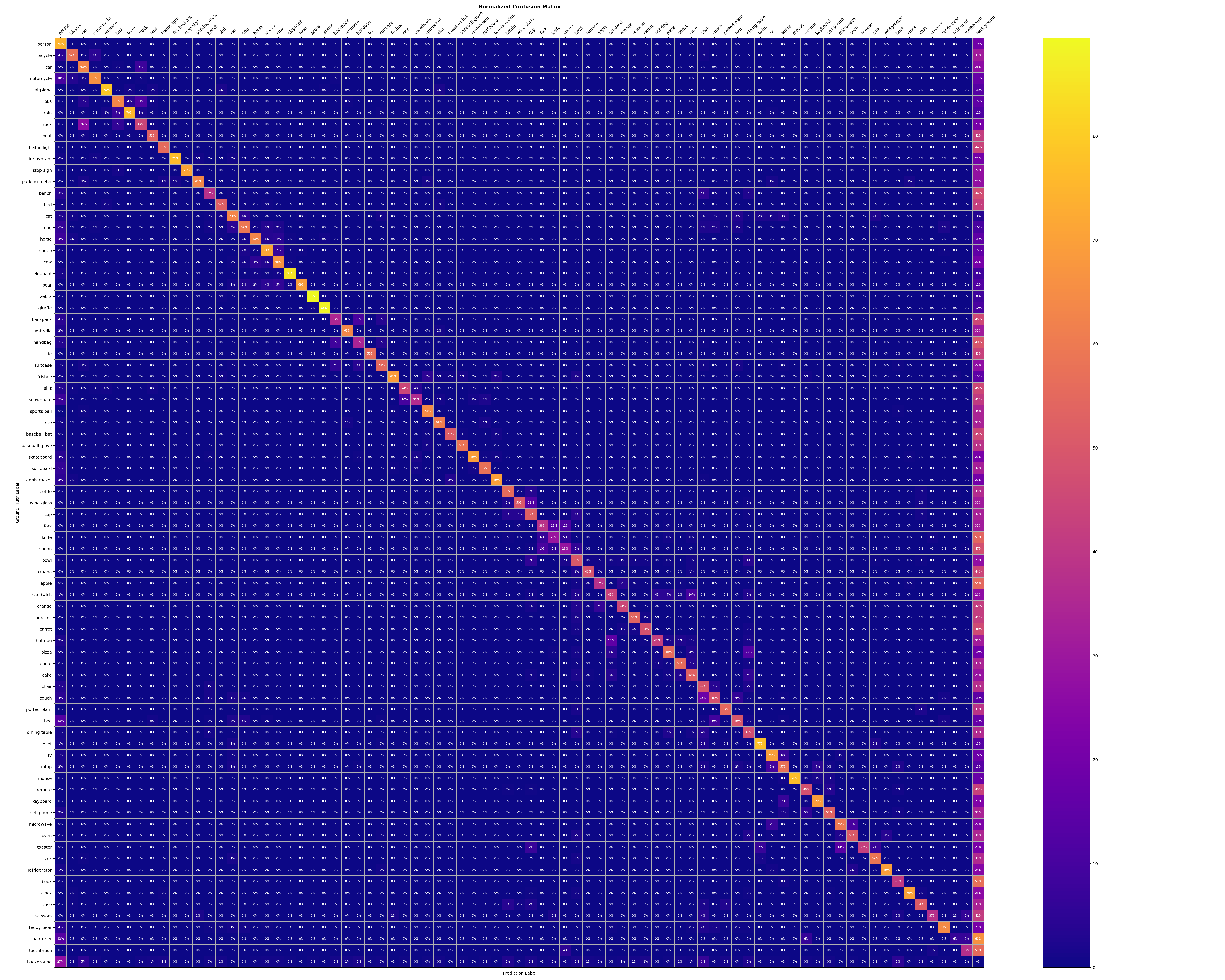Click the bright yellow diagonal cell in the zebra row
Screen dimensions: 1225x980
pyautogui.click(x=313, y=297)
